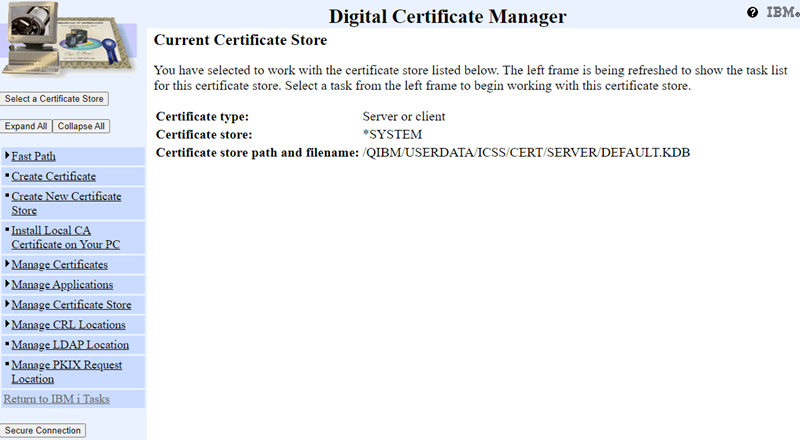This screenshot has height=440, width=800.
Task: Expand the Manage Applications triangle
Action: tap(7, 284)
